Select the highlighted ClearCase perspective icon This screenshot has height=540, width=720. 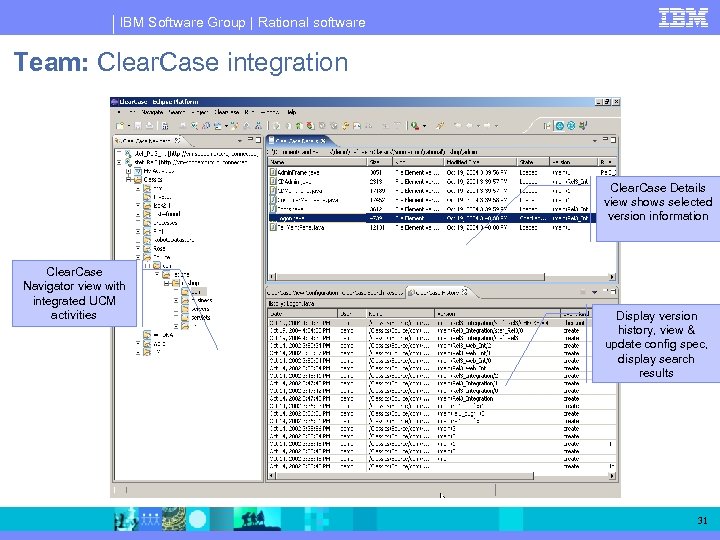(559, 125)
